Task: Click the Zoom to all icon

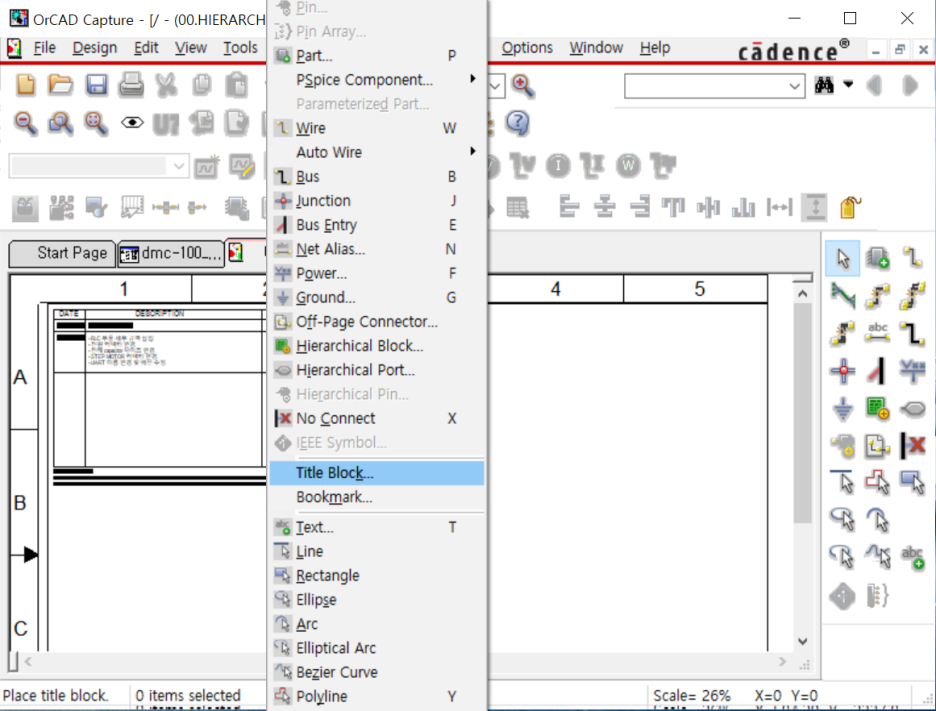Action: coord(96,123)
